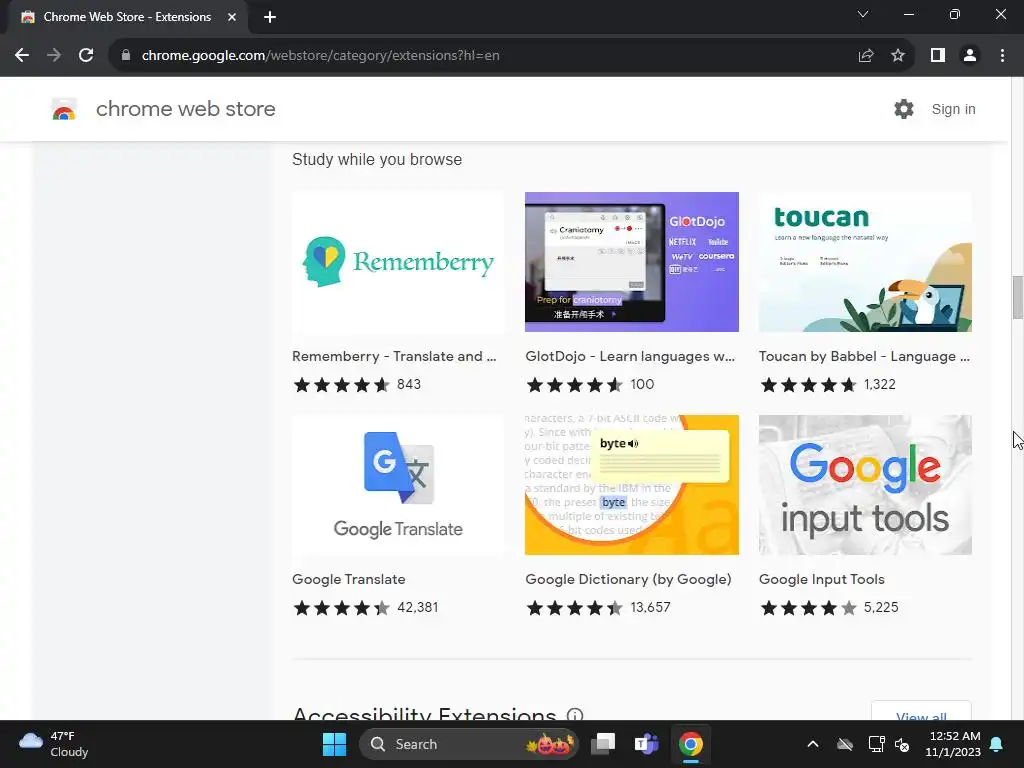Open the Rememberry extension thumbnail
Screen dimensions: 1024x768
(x=398, y=262)
